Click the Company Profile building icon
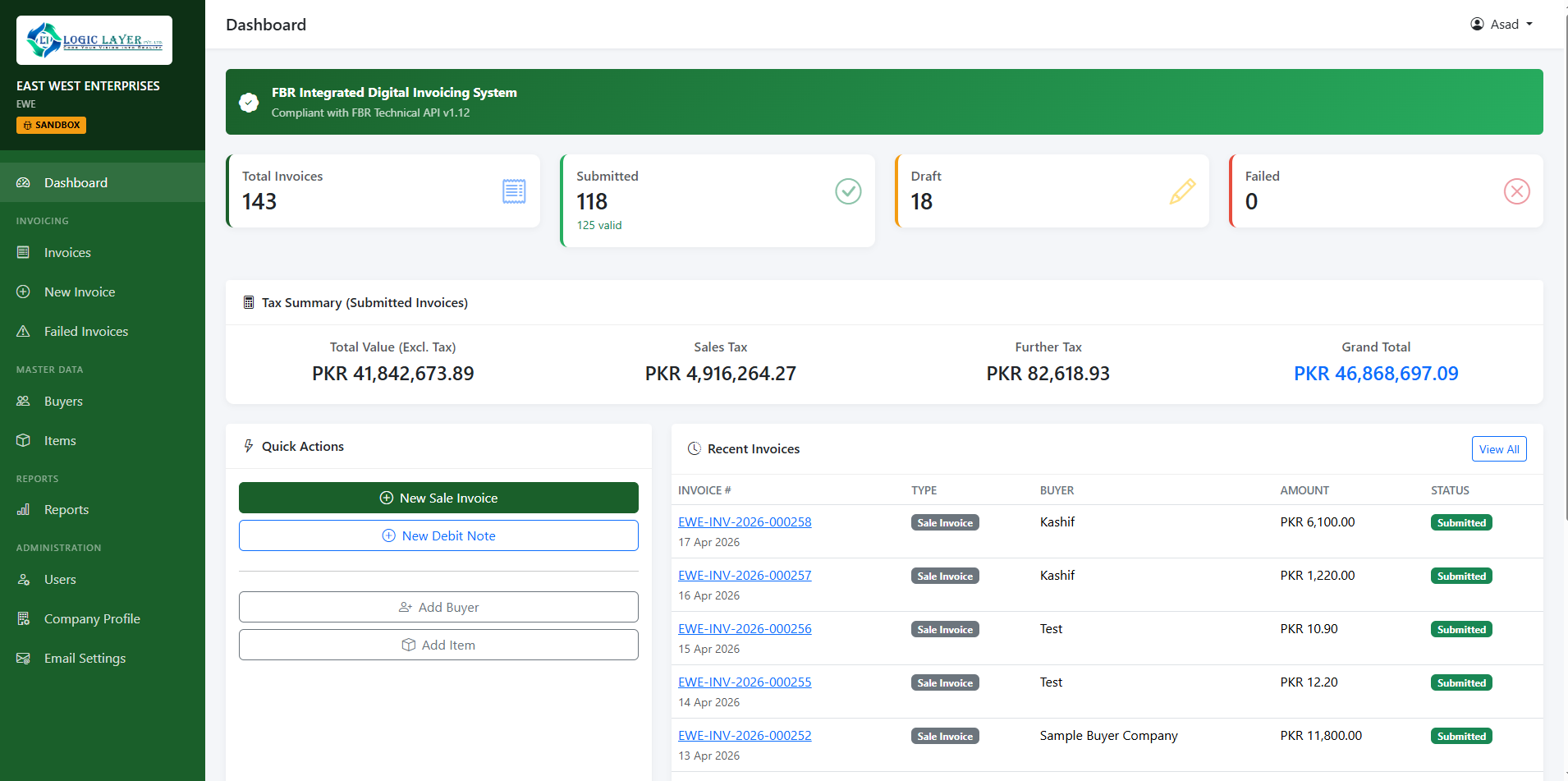This screenshot has height=781, width=1568. [24, 618]
